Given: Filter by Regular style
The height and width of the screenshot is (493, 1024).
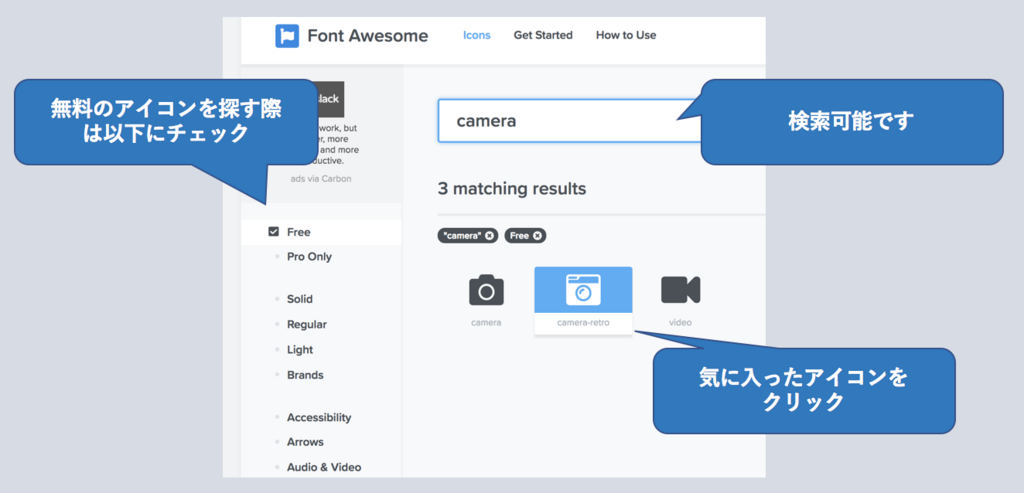Looking at the screenshot, I should click(x=306, y=325).
